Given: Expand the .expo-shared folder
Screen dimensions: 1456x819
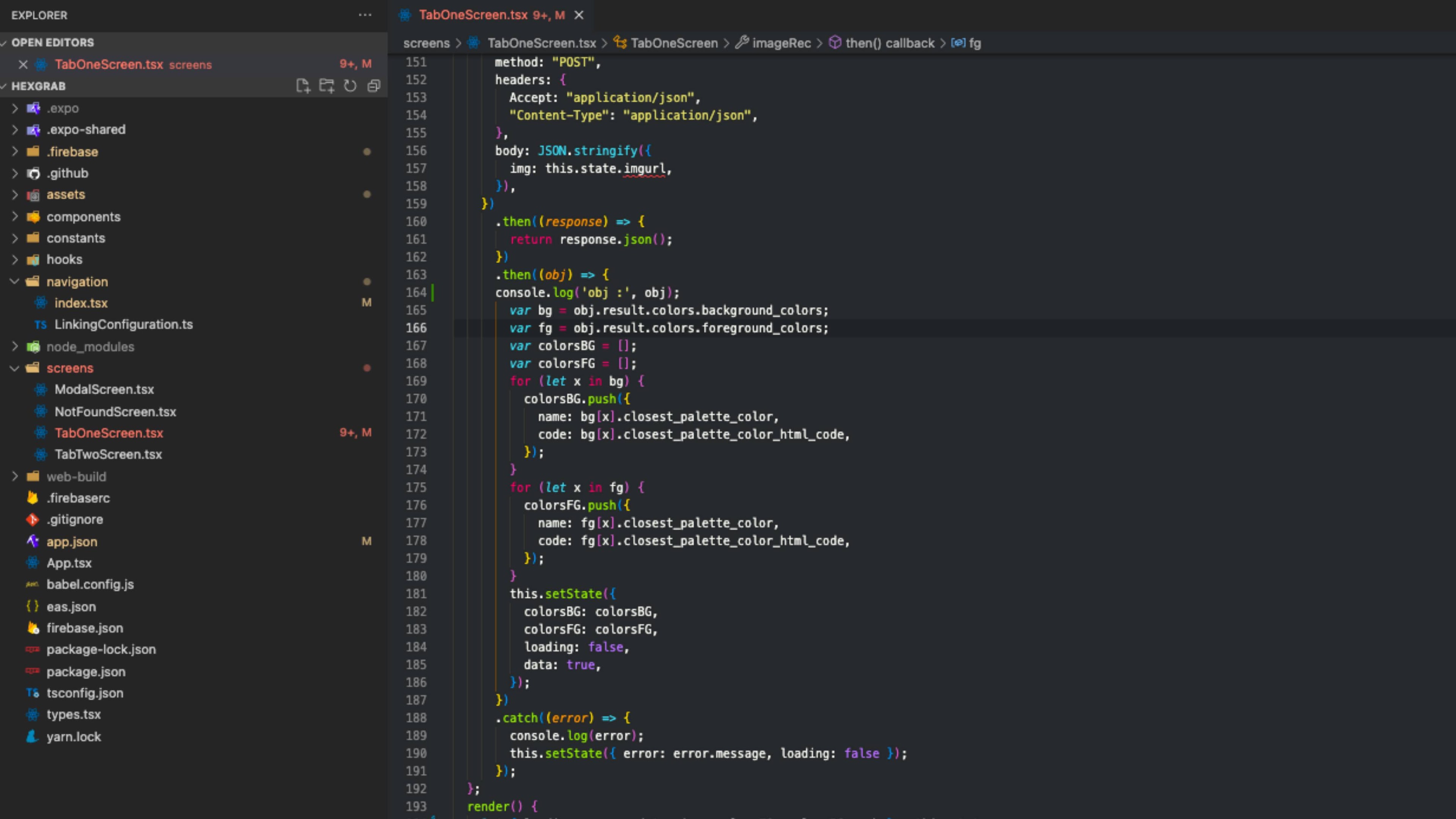Looking at the screenshot, I should click(15, 129).
